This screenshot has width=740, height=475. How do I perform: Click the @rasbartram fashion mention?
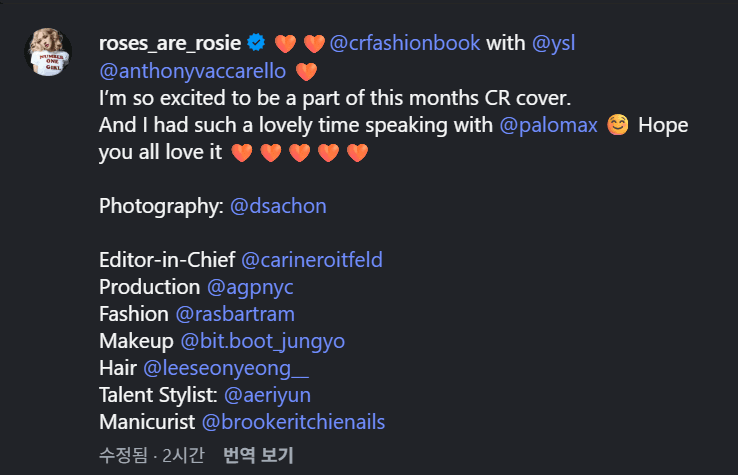(x=235, y=314)
